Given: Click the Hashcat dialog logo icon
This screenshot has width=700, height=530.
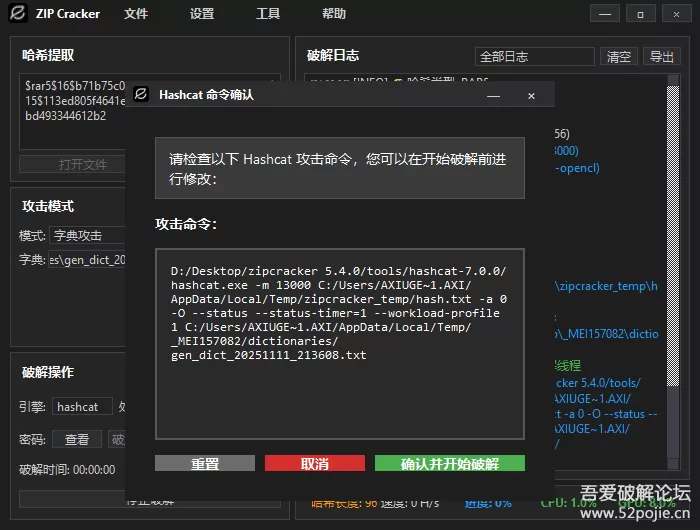Looking at the screenshot, I should point(141,94).
